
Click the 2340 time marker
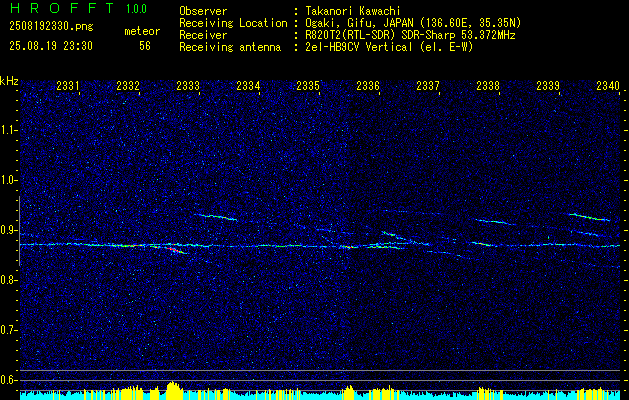point(608,85)
